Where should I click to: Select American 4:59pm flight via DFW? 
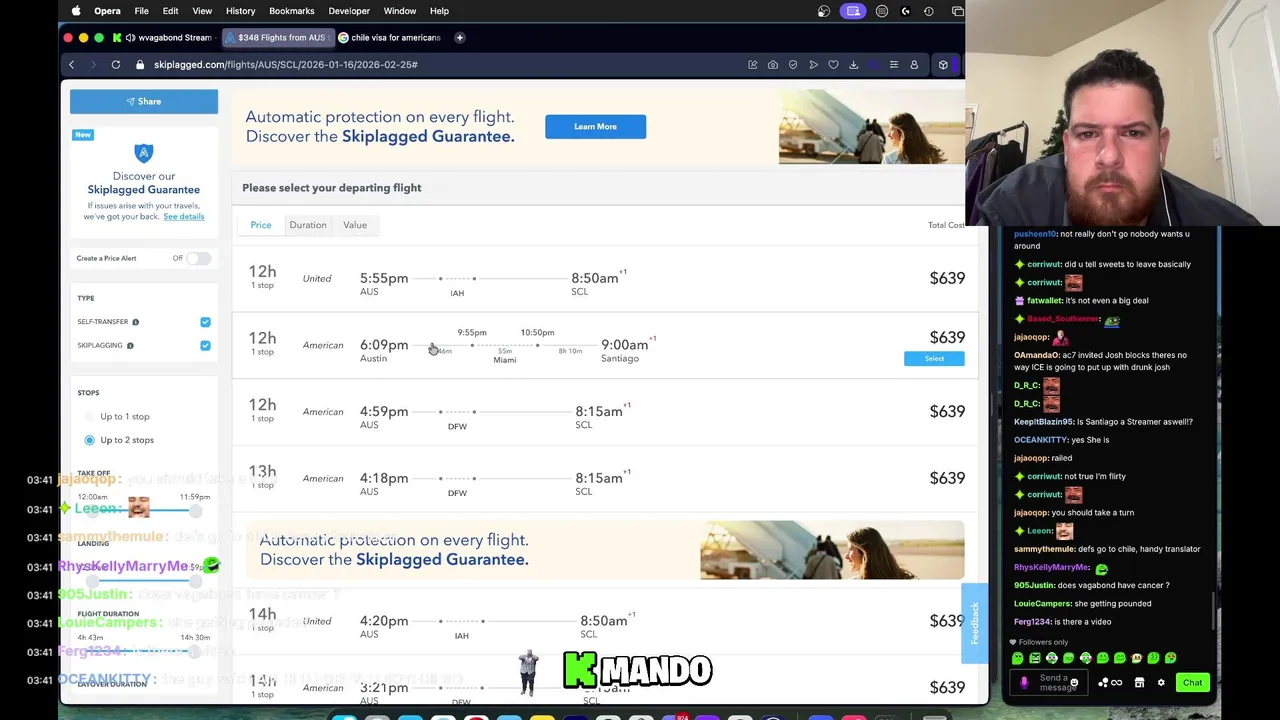tap(604, 412)
